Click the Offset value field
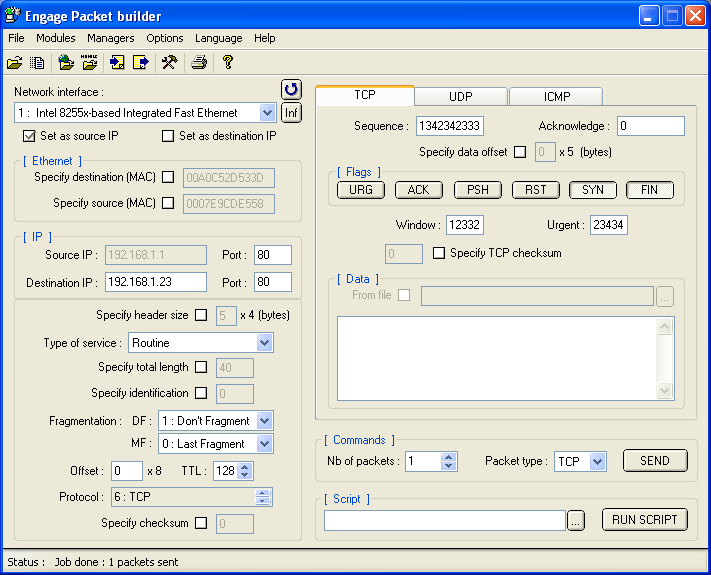The width and height of the screenshot is (711, 575). pos(127,471)
